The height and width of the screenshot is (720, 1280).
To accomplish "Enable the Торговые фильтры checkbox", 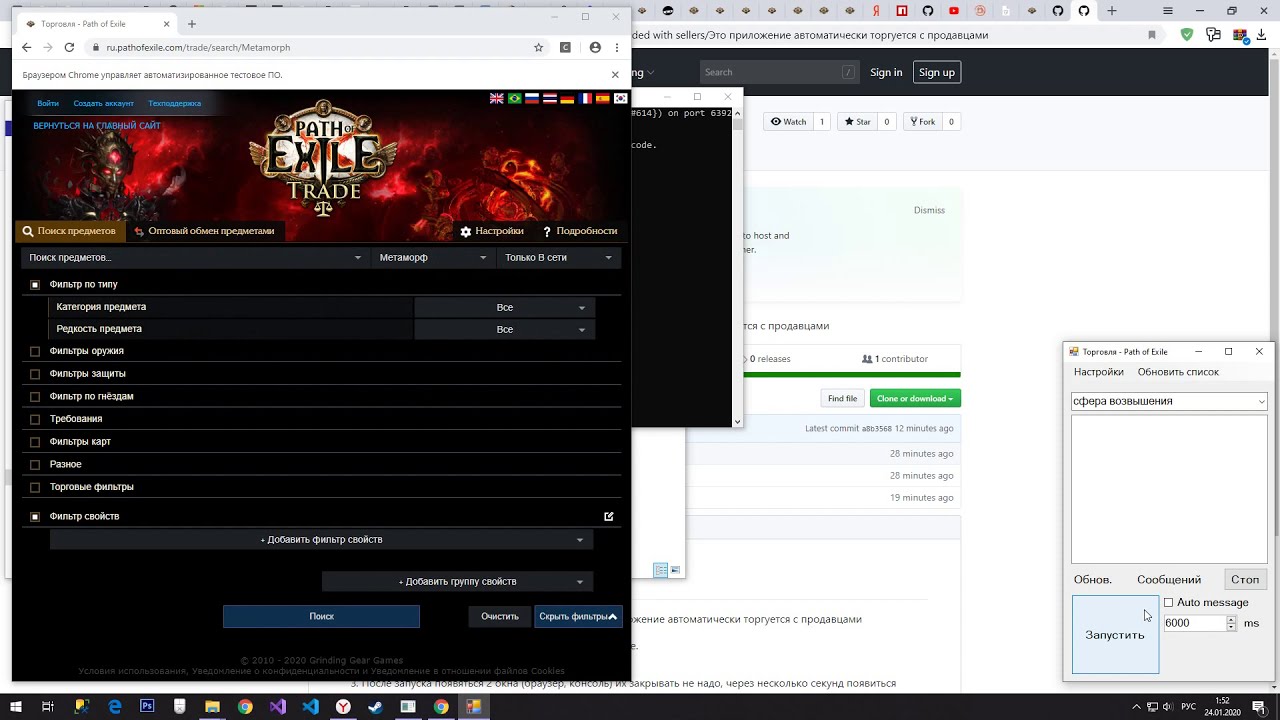I will tap(35, 487).
